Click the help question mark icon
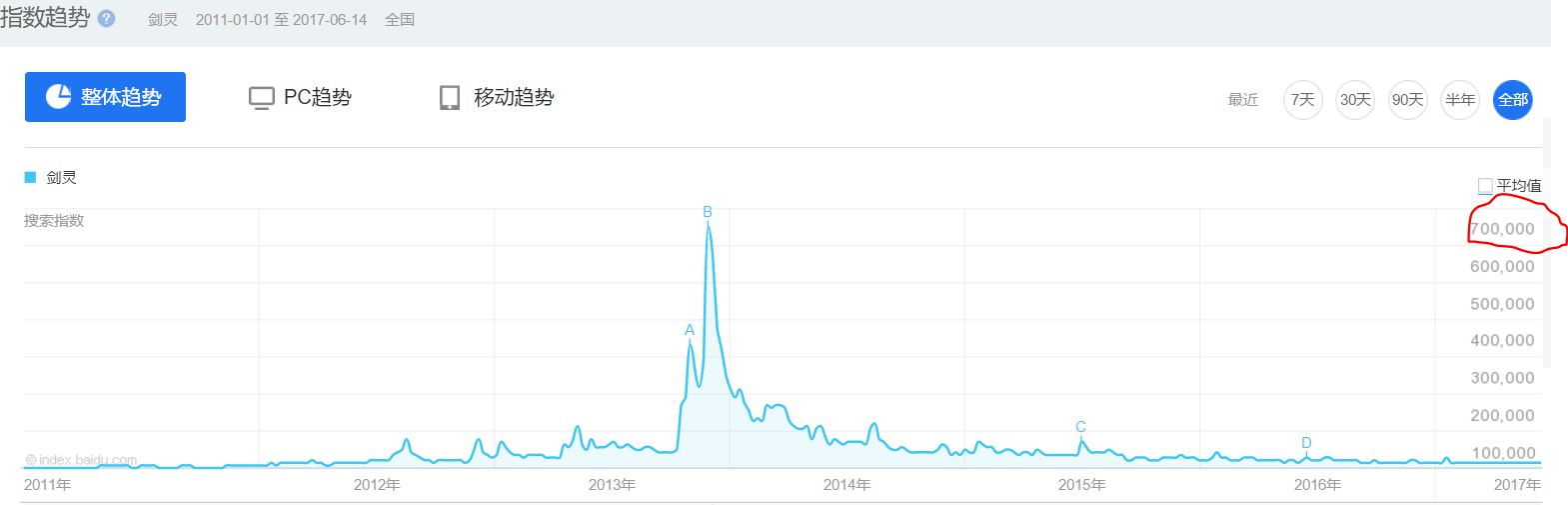The width and height of the screenshot is (1568, 505). [108, 19]
